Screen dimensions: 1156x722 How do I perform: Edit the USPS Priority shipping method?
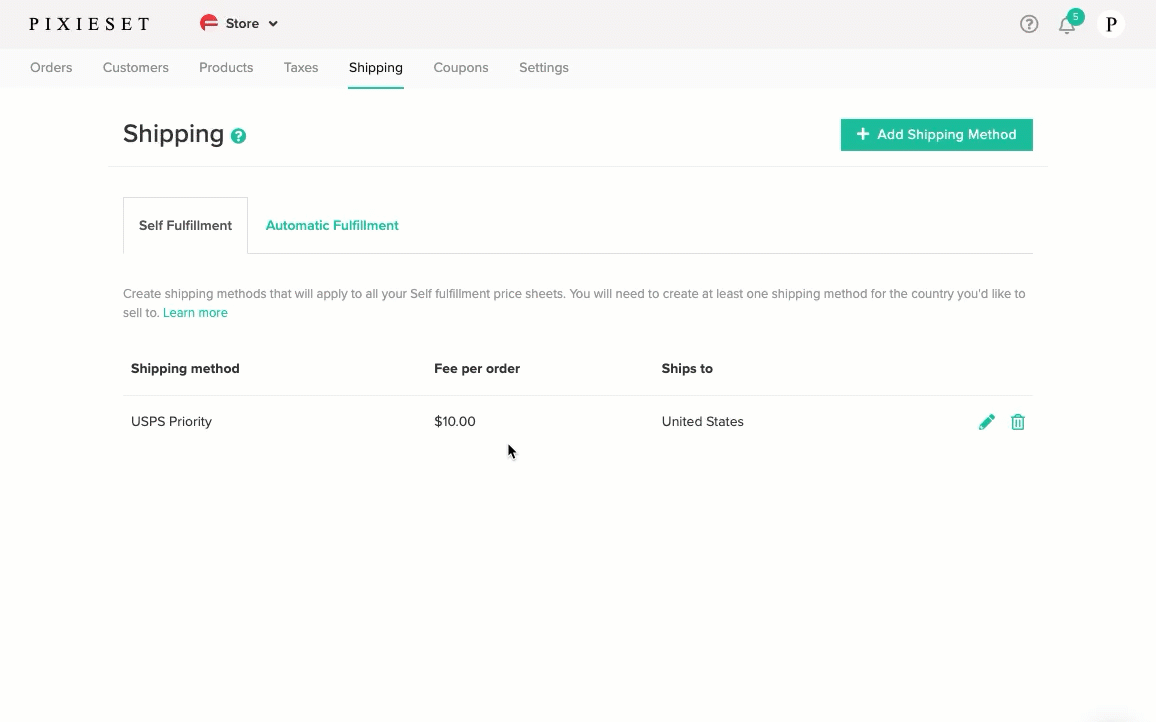click(987, 421)
